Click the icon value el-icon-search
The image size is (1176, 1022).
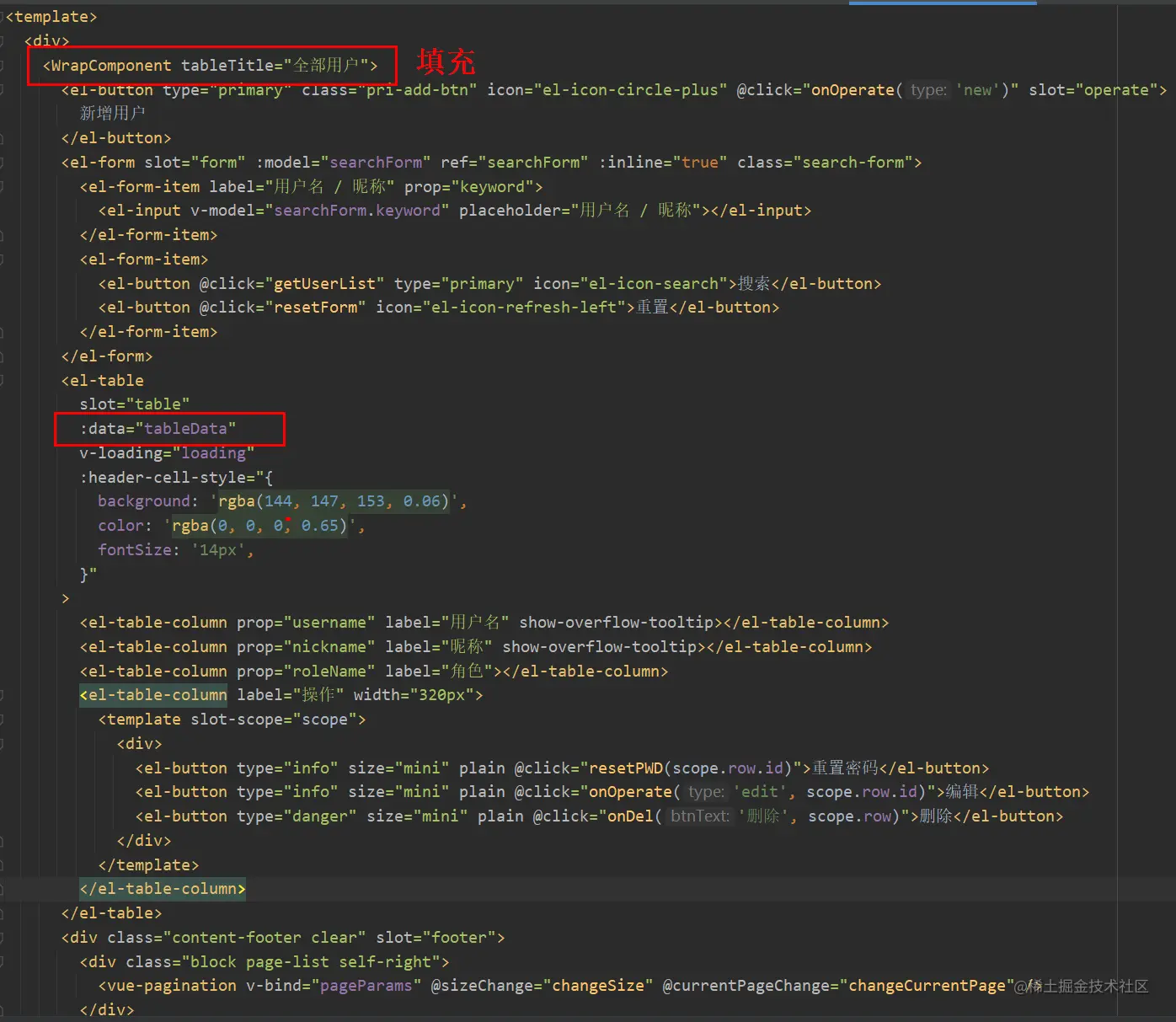[x=653, y=284]
